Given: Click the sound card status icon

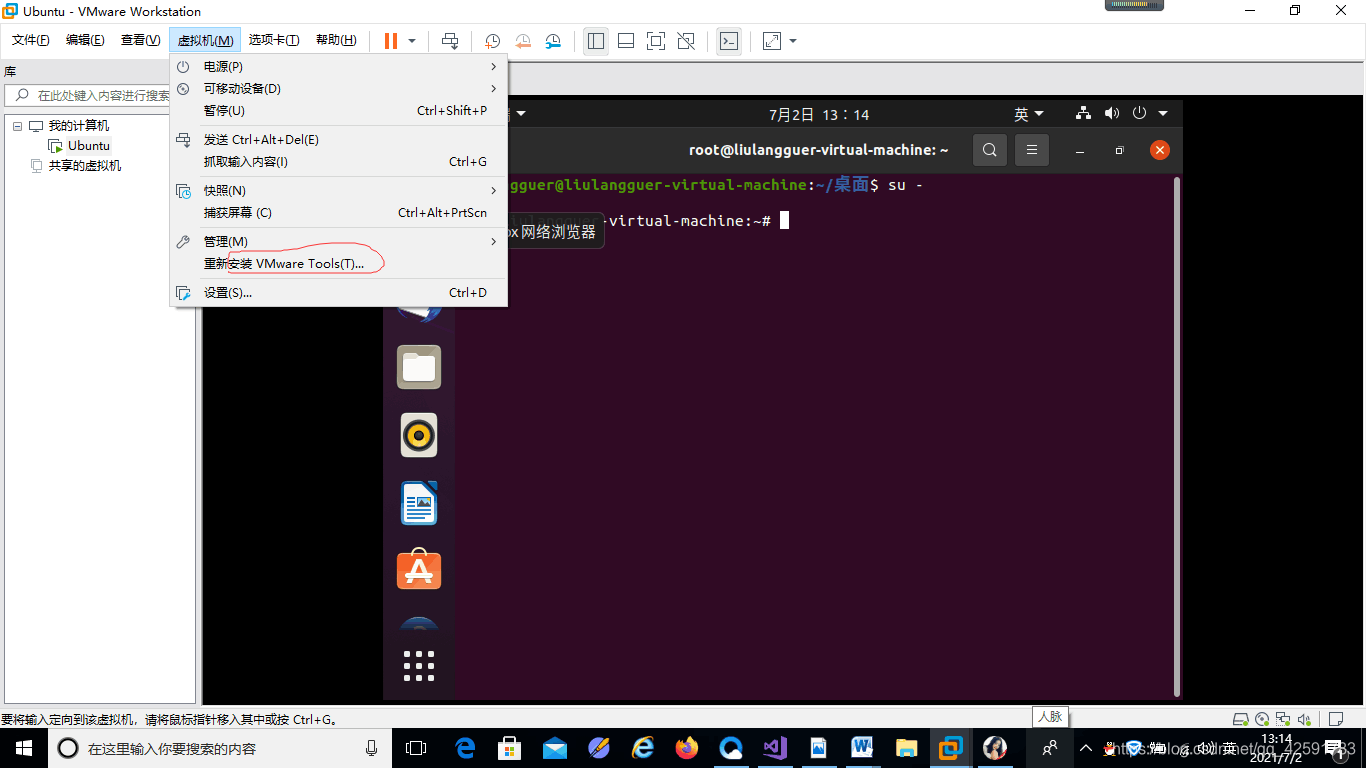Looking at the screenshot, I should [x=1303, y=719].
